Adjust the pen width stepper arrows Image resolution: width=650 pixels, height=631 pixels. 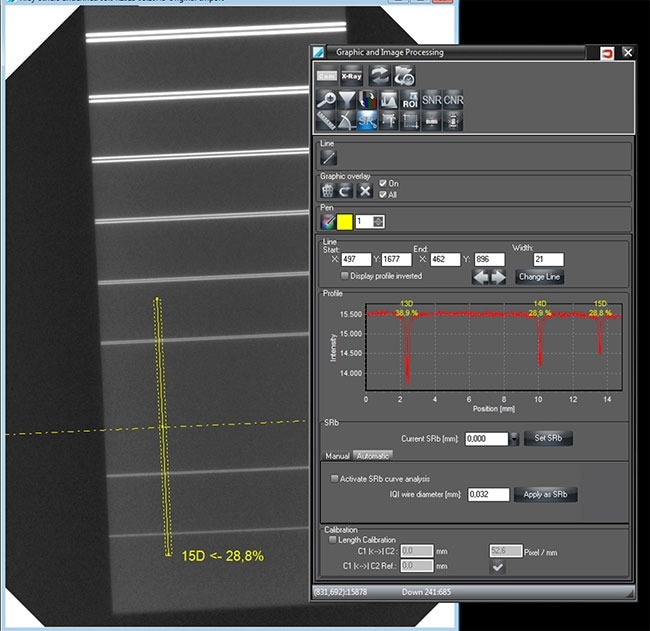point(378,222)
